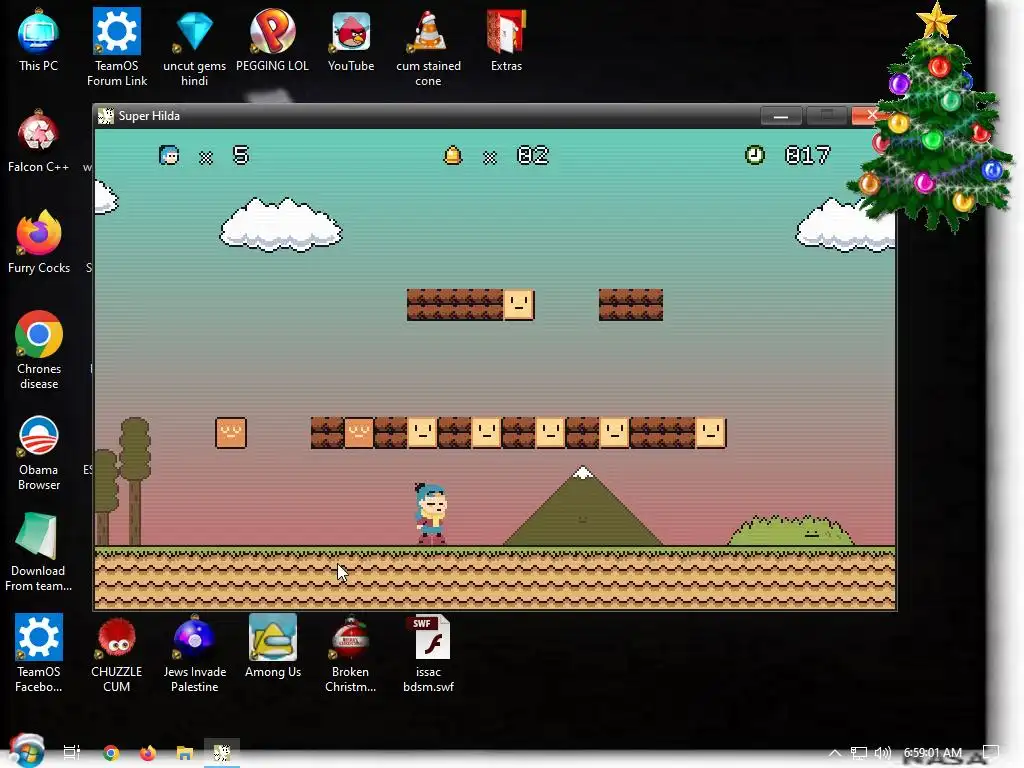Screen dimensions: 1024x768
Task: Click the bell counter icon in HUD
Action: tap(453, 155)
